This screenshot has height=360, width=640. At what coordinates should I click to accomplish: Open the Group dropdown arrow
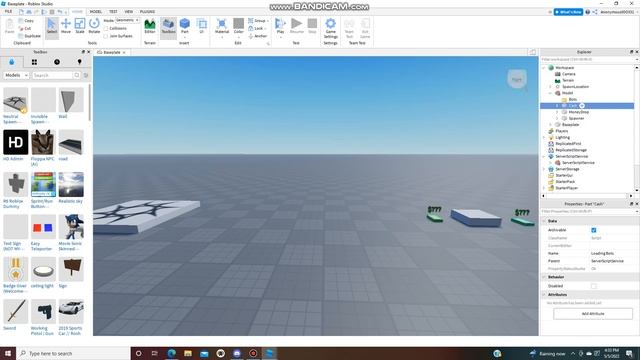tap(268, 20)
